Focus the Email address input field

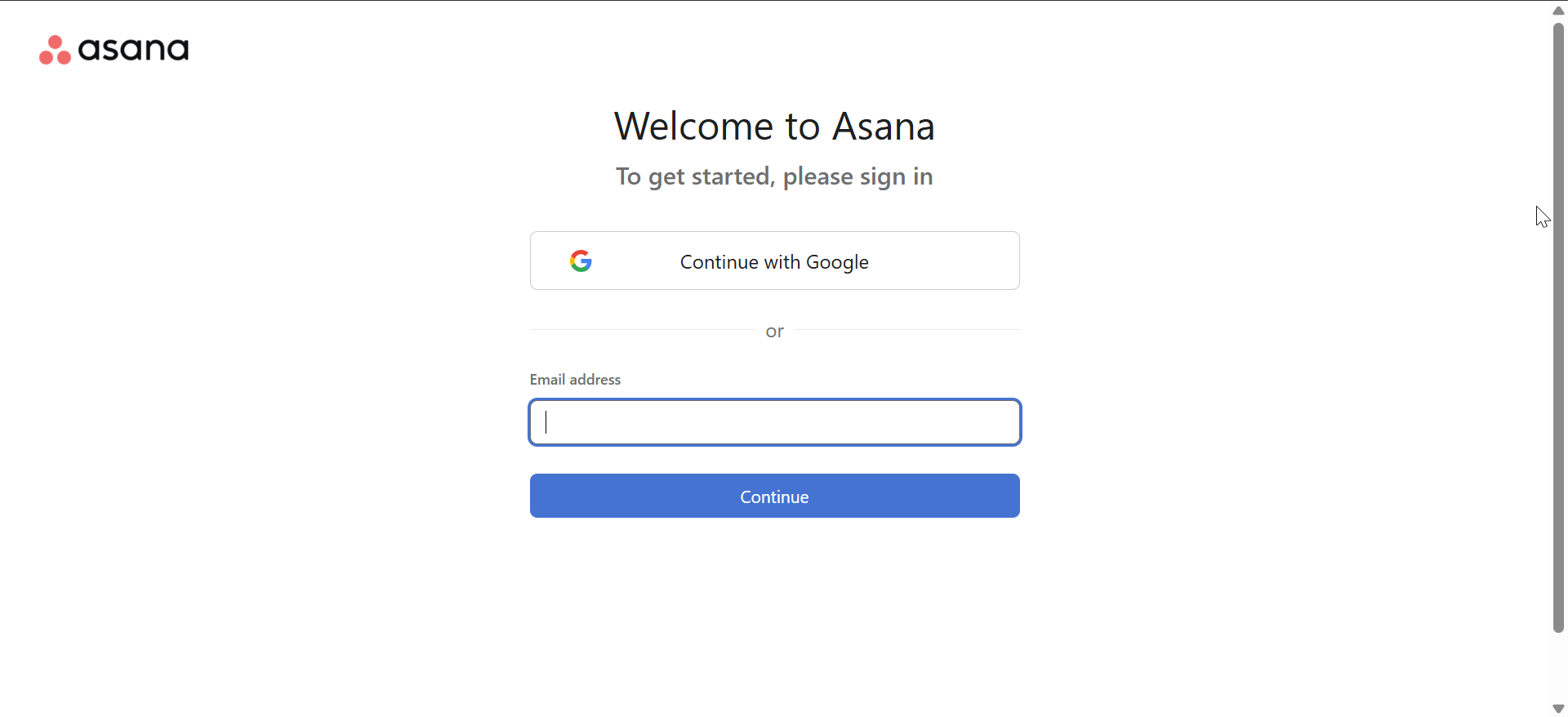pos(774,422)
